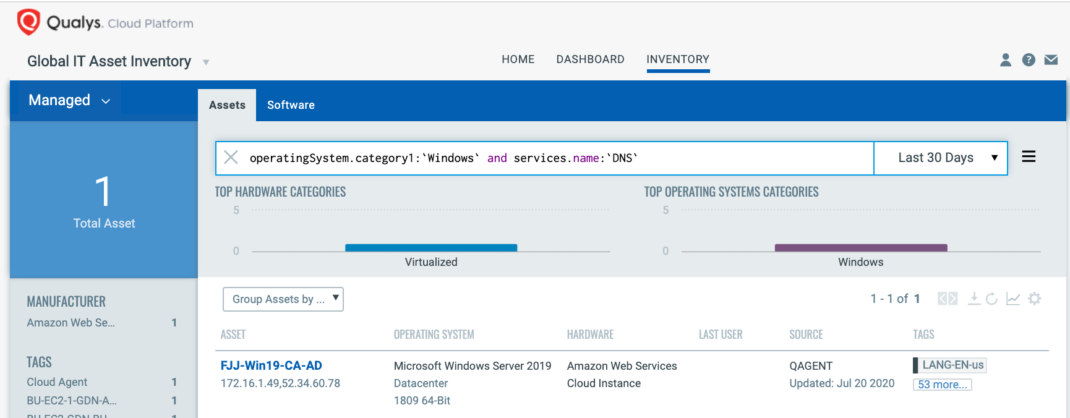Open the Group Assets by dropdown
Screen dimensions: 1070x418
[x=283, y=299]
